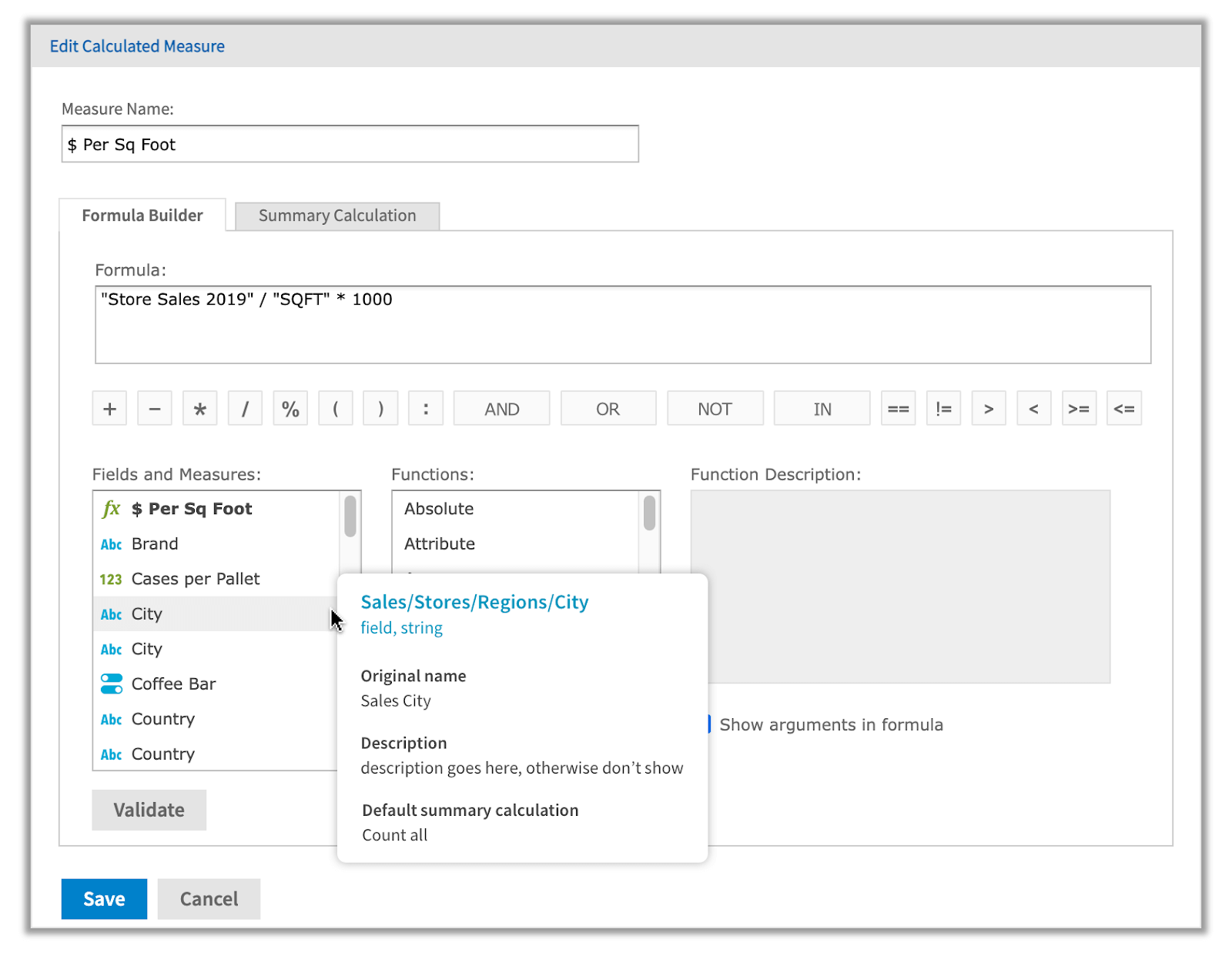Click the 123 numeric icon for Cases per Pallet
The height and width of the screenshot is (956, 1232).
tap(111, 580)
